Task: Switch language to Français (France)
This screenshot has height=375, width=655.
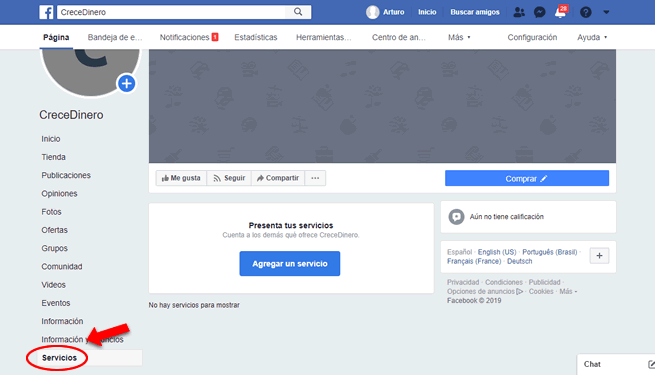Action: click(474, 261)
